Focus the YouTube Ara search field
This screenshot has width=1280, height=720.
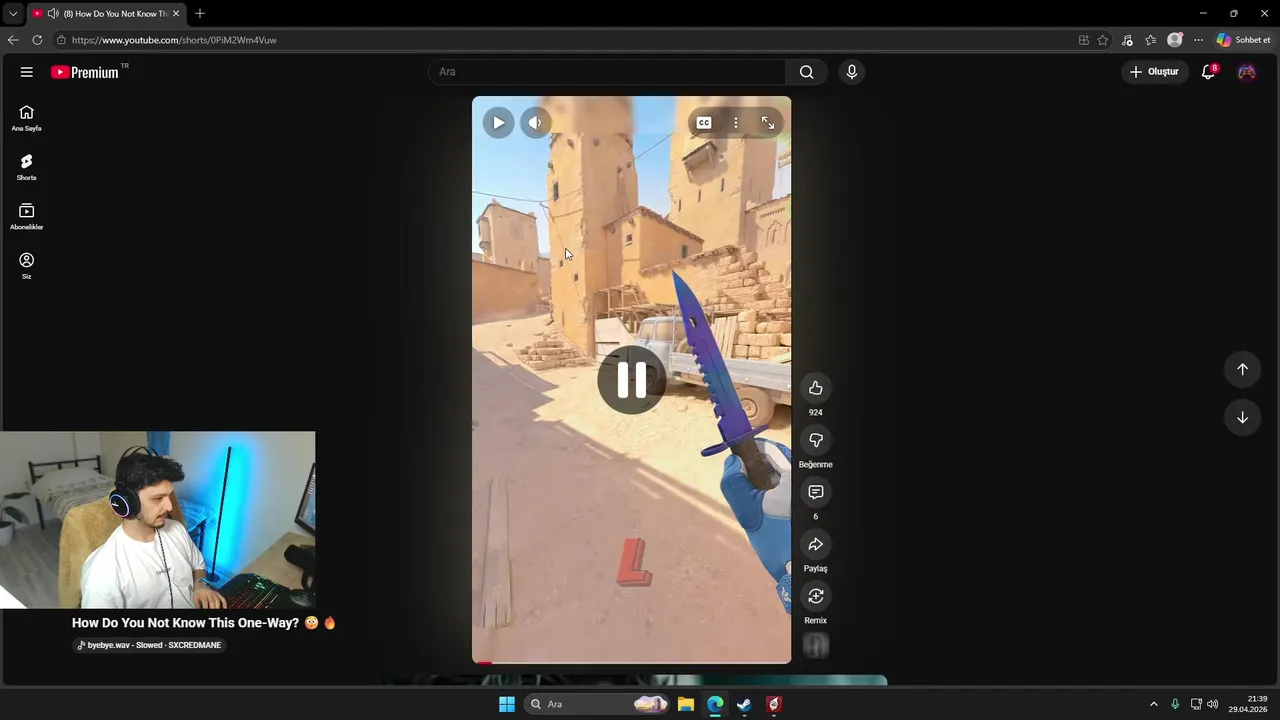pyautogui.click(x=608, y=72)
